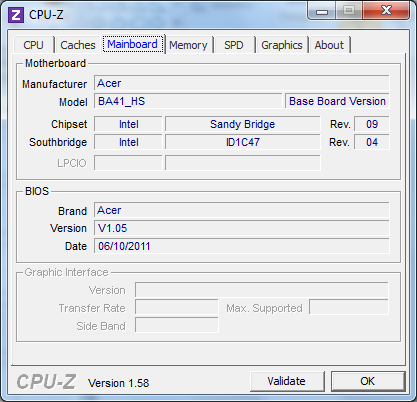Click the Model field BA41_HS
This screenshot has width=417, height=402.
point(188,101)
